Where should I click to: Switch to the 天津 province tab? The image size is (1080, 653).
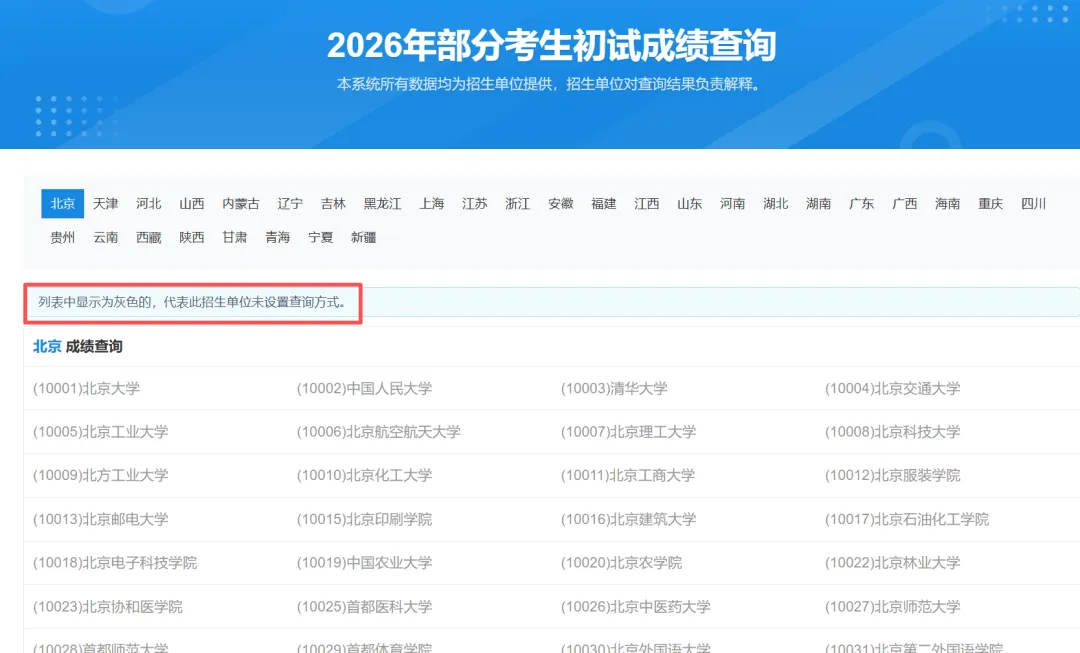pyautogui.click(x=105, y=204)
